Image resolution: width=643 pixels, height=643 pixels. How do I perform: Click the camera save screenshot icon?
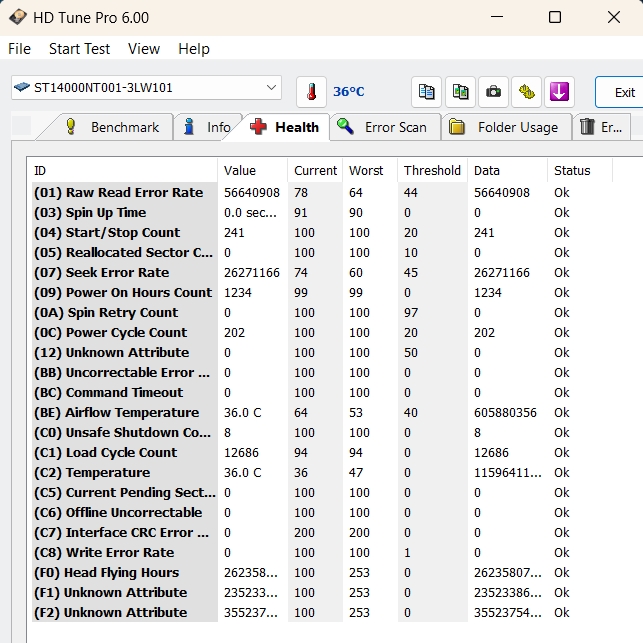coord(493,91)
